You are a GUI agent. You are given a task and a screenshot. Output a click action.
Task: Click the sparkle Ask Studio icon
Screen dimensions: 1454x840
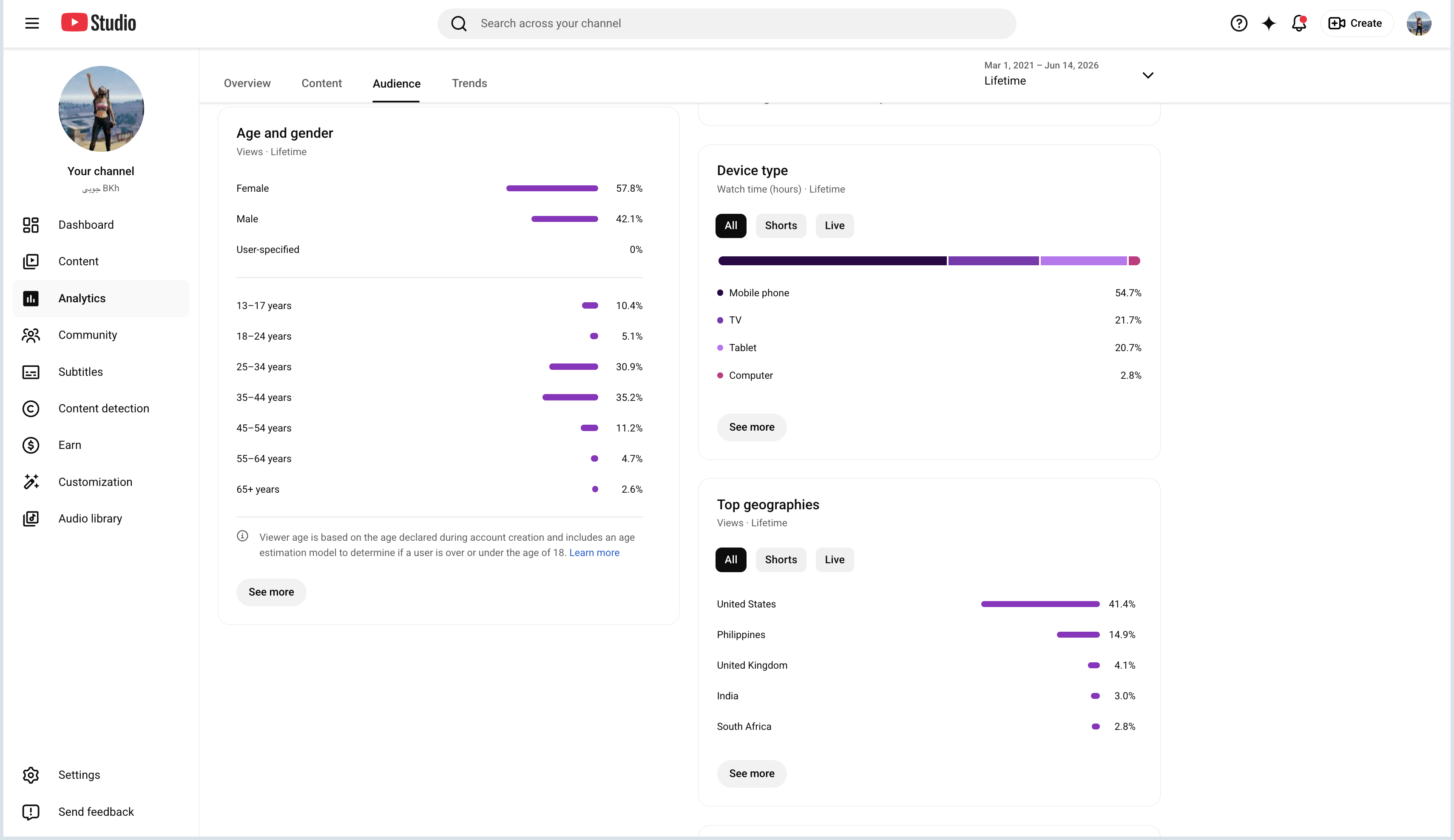[1269, 23]
